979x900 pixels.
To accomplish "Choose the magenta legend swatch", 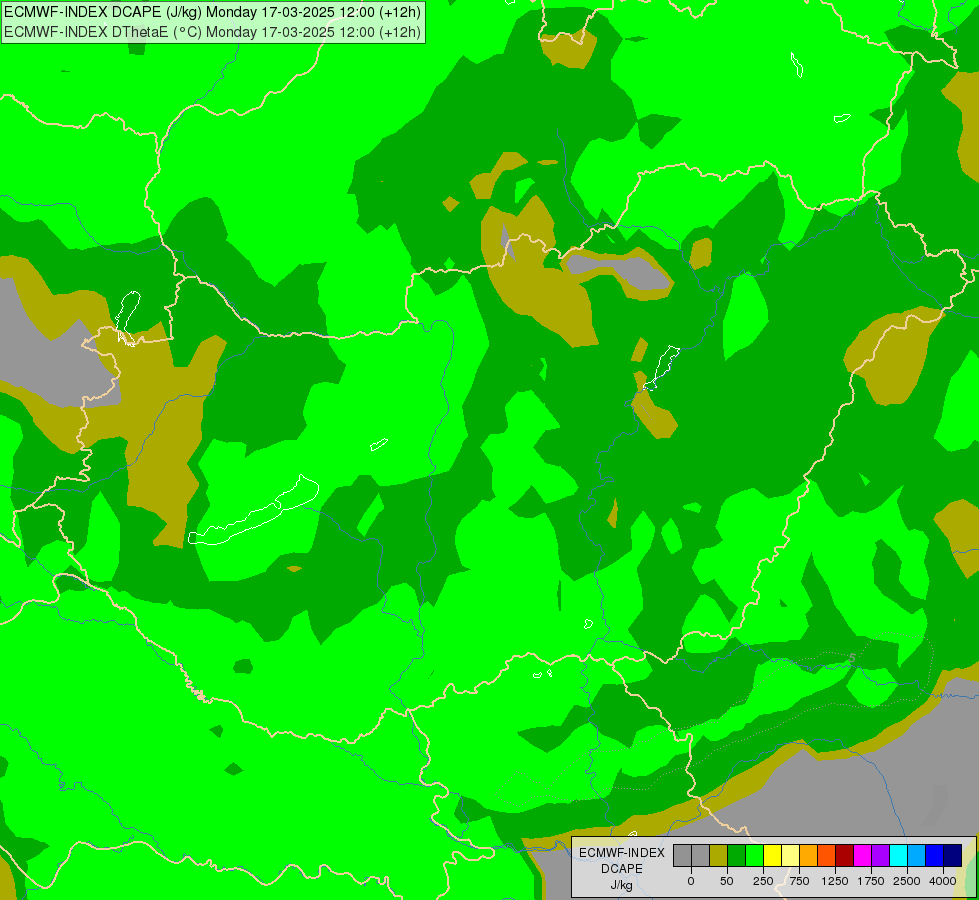I will coord(862,855).
